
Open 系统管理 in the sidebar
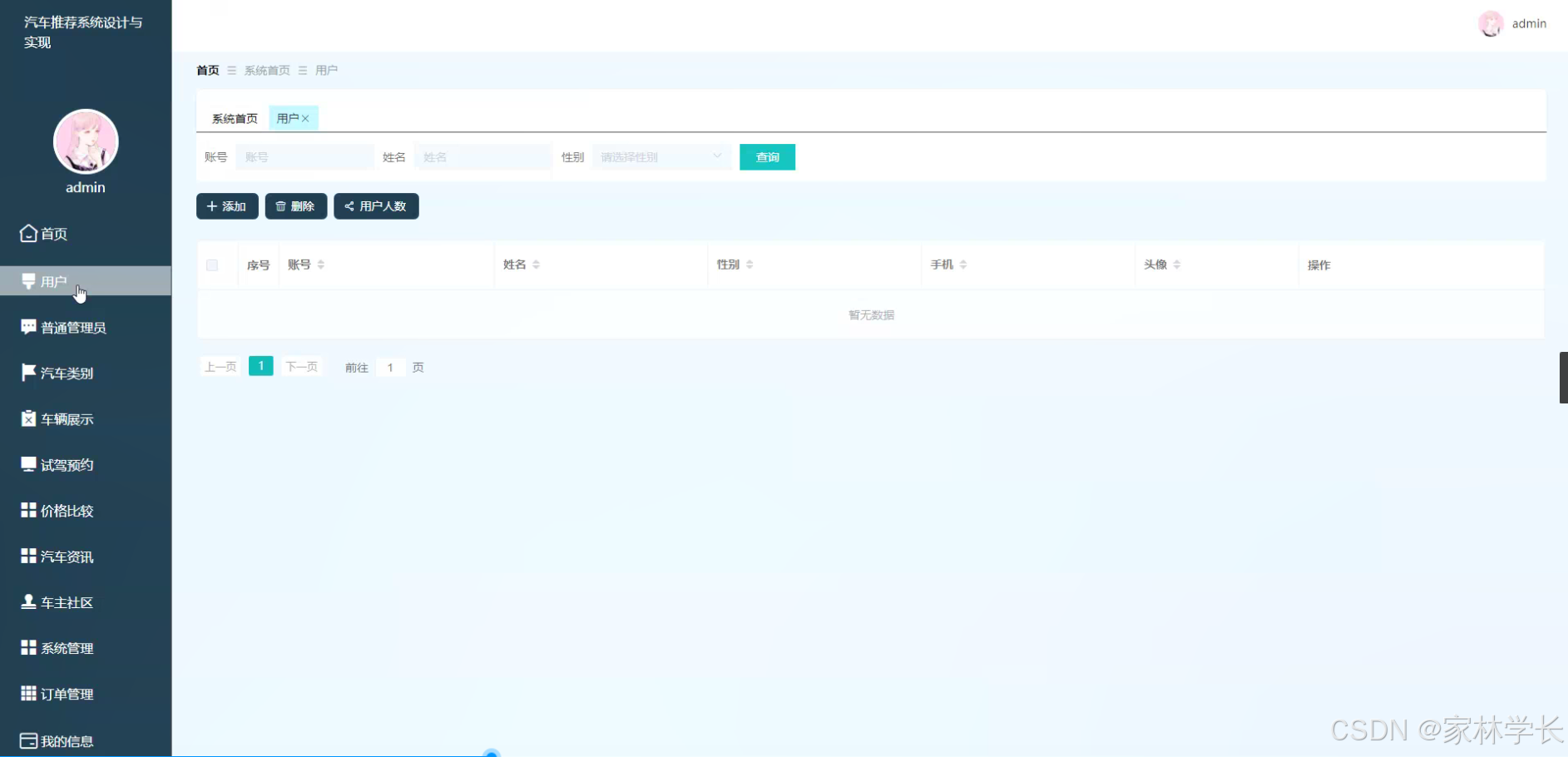click(67, 648)
